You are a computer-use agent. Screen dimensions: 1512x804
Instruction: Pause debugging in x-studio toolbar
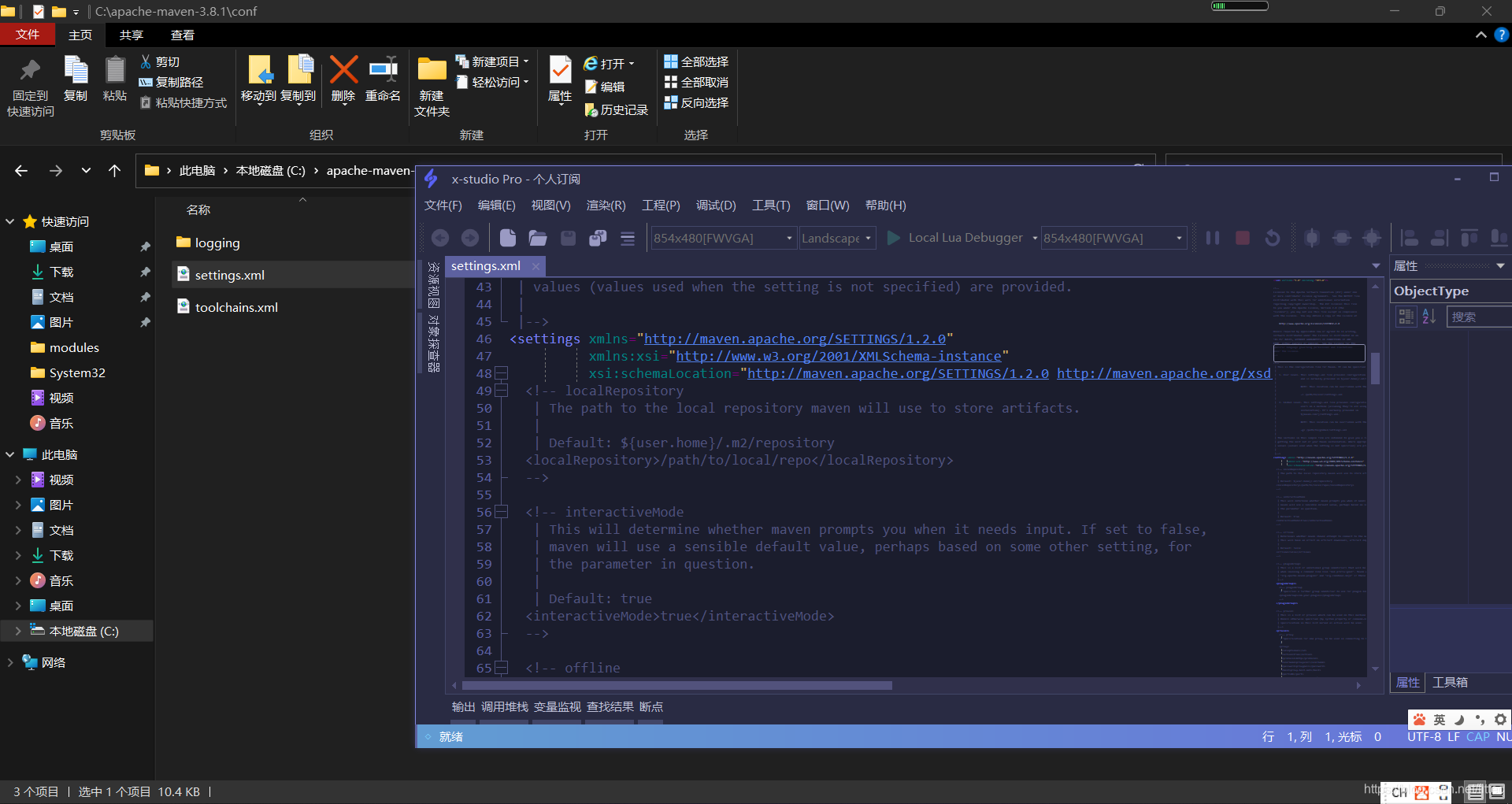point(1213,238)
